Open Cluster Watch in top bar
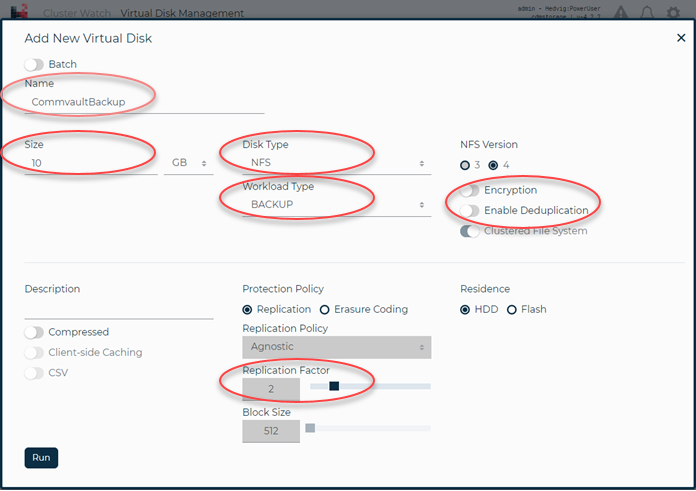Image resolution: width=696 pixels, height=491 pixels. [x=77, y=13]
